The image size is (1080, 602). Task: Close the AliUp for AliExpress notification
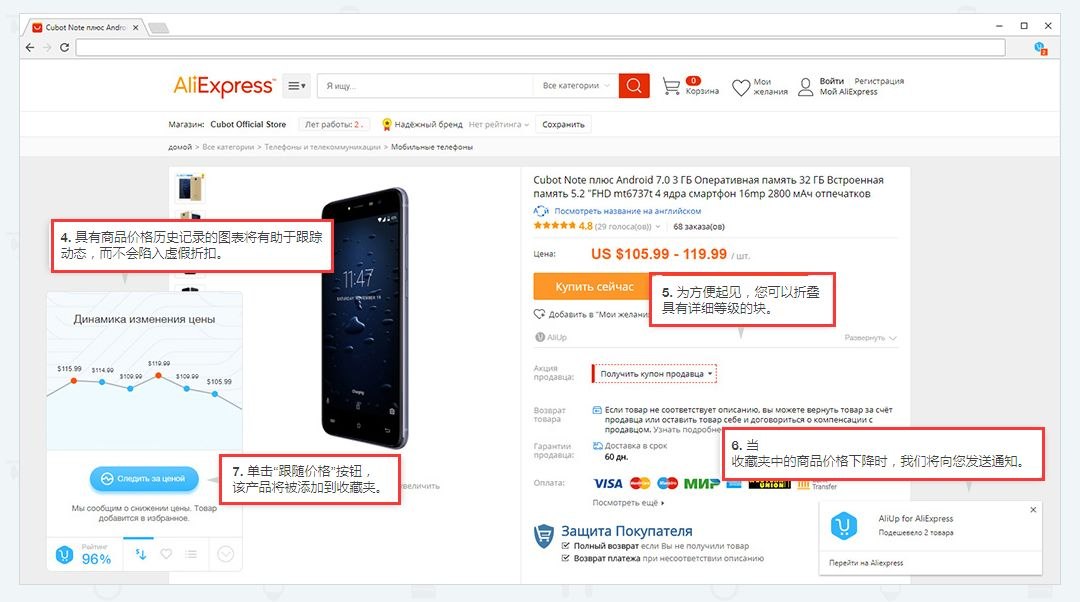1033,510
